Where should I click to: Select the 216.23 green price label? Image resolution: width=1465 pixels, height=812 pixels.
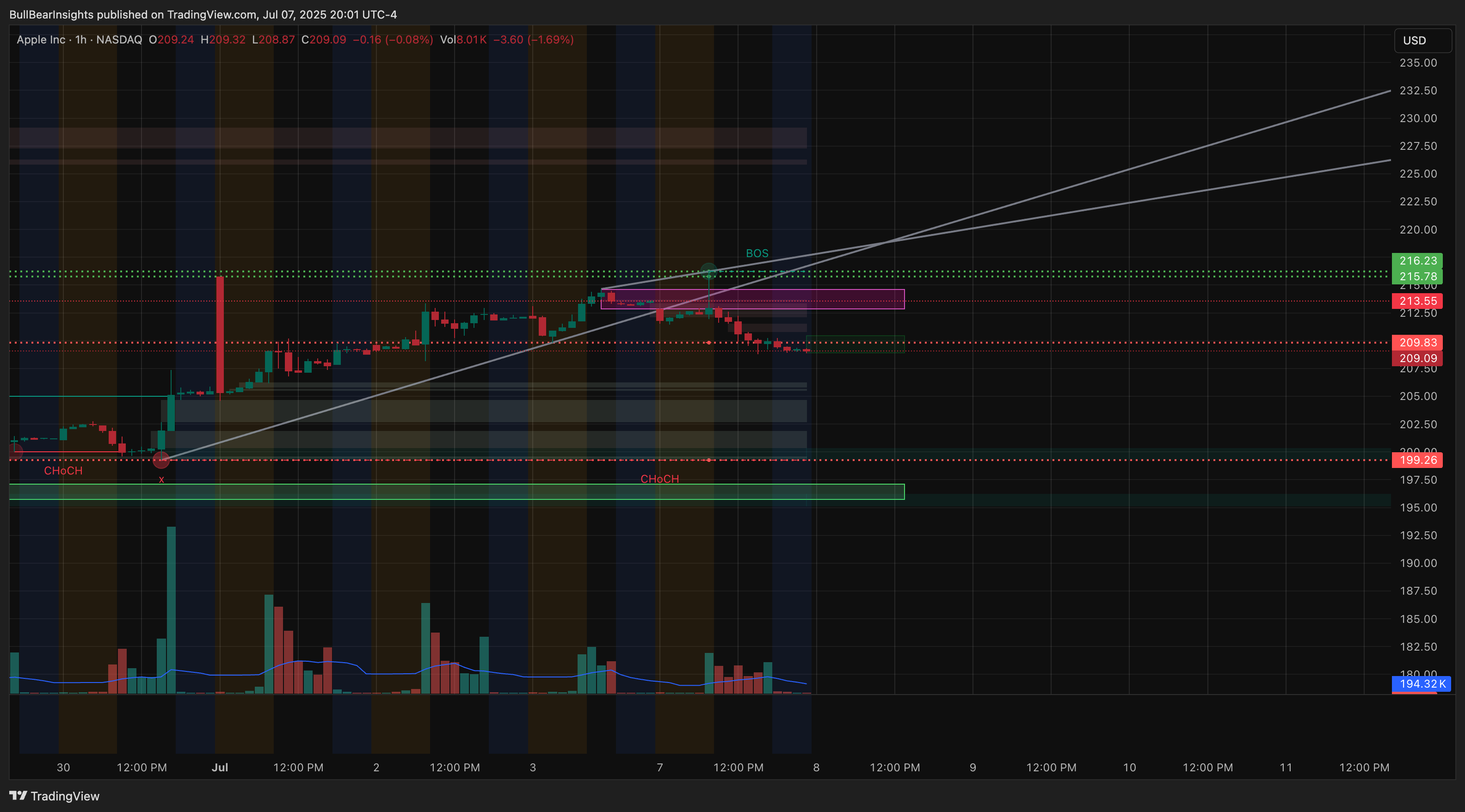[1417, 260]
